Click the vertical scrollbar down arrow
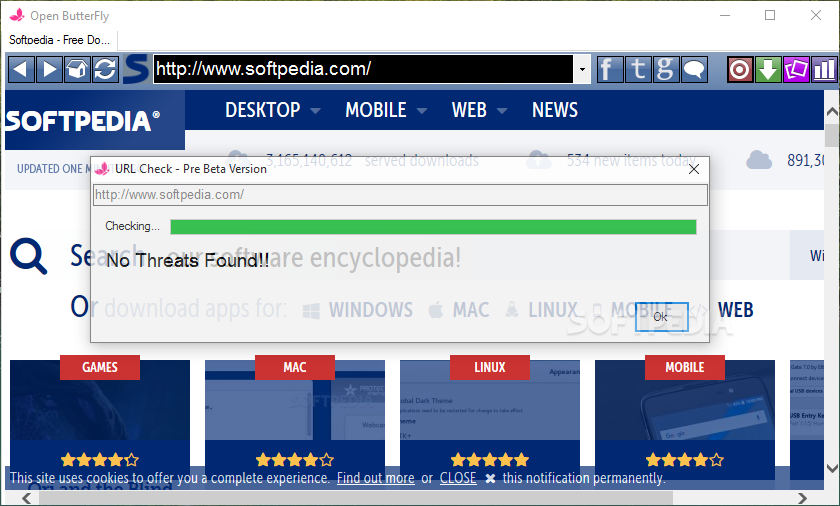This screenshot has width=840, height=506. click(832, 468)
